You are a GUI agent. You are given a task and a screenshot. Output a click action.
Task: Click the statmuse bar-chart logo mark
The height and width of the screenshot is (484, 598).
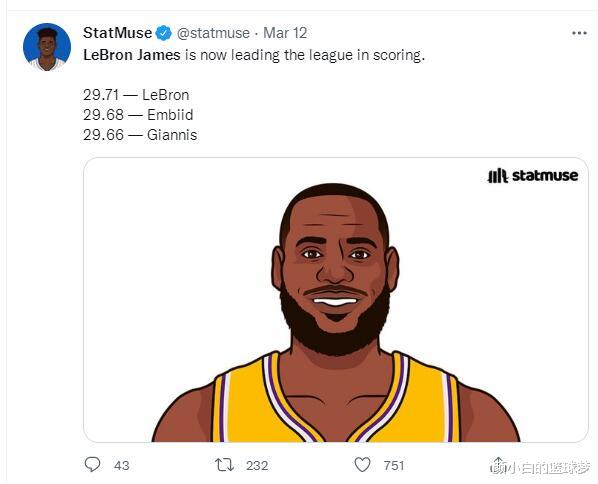pos(498,176)
